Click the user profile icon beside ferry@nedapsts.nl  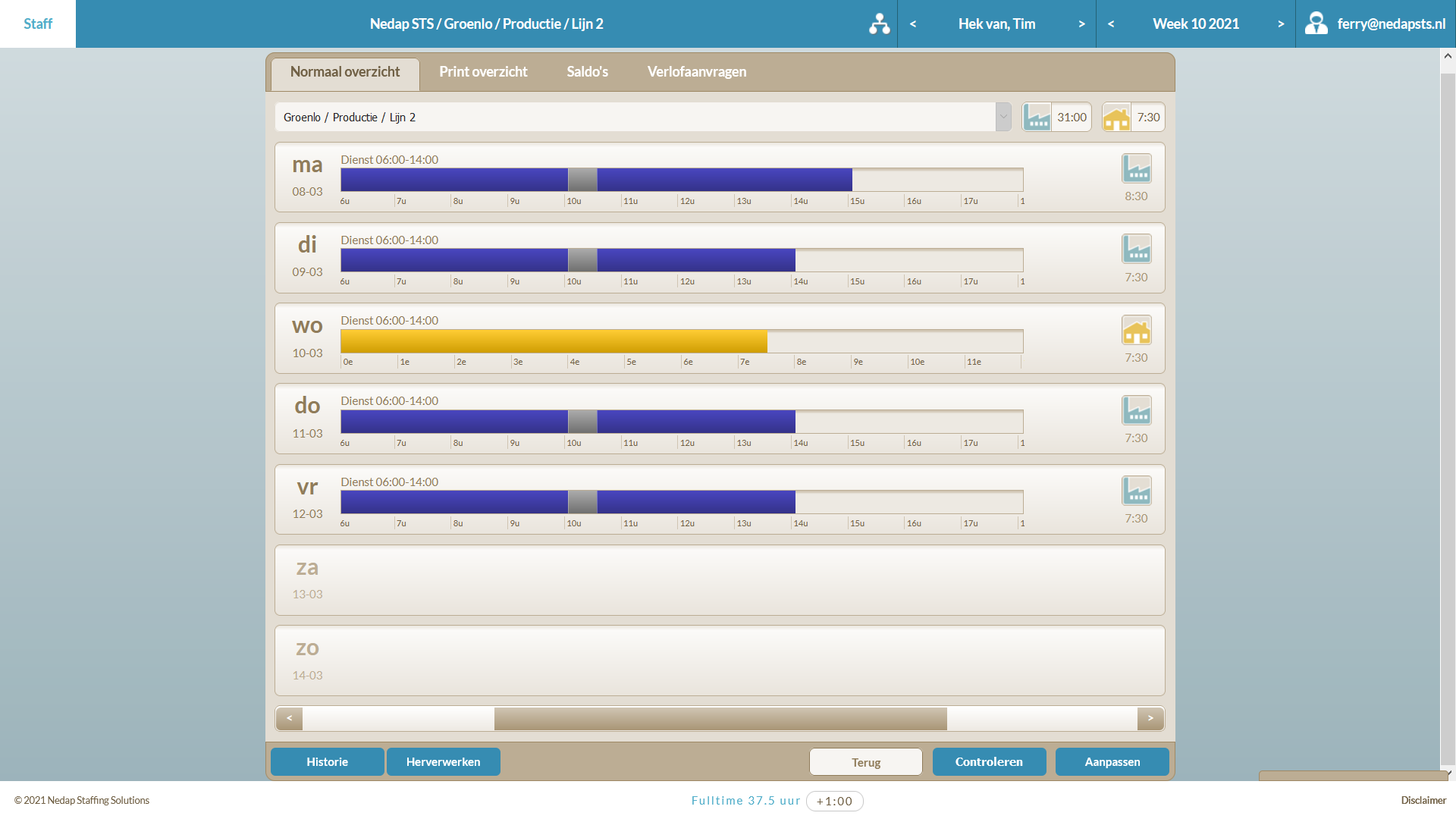point(1316,24)
